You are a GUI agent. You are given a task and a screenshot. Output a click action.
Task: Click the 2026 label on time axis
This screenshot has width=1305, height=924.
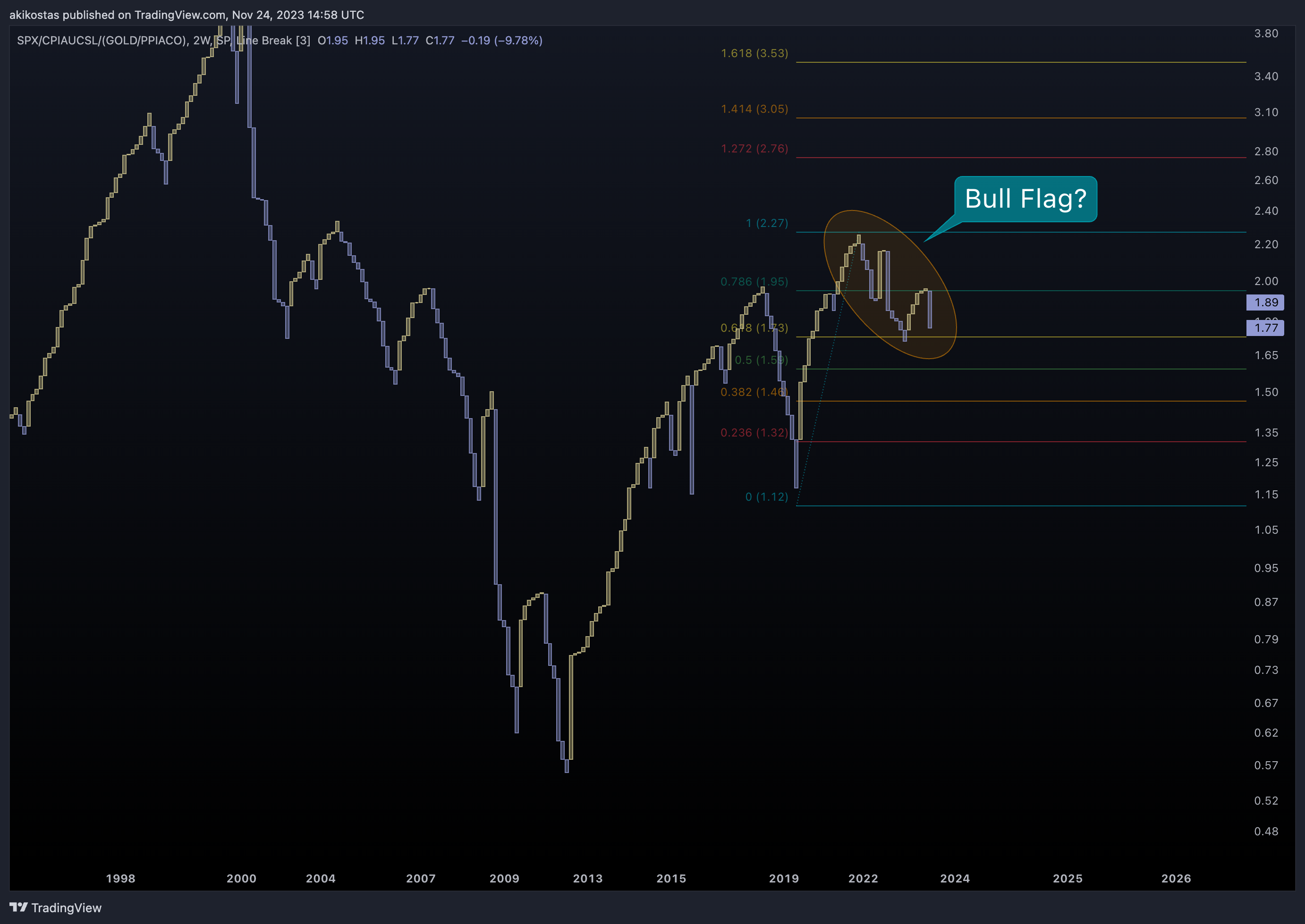click(x=1176, y=879)
